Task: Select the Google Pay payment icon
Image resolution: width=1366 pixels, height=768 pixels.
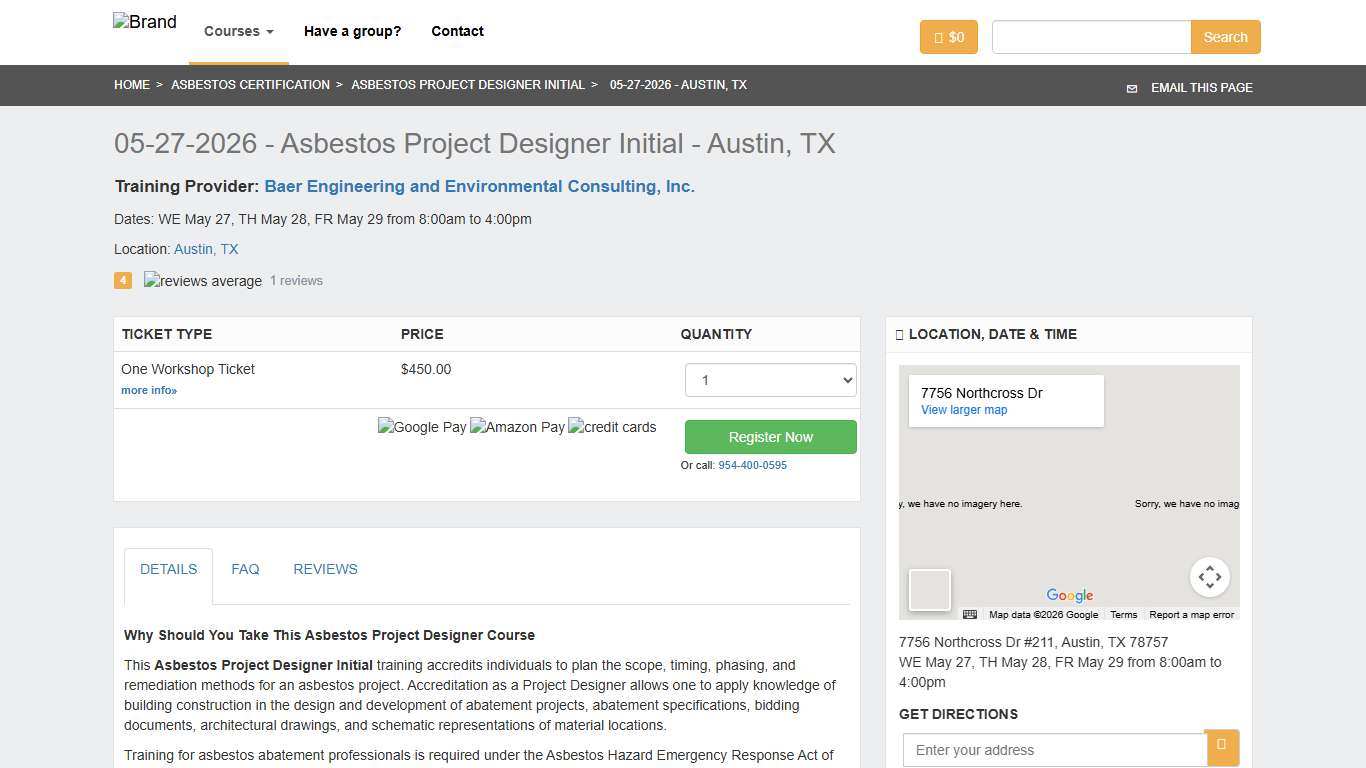Action: [422, 427]
